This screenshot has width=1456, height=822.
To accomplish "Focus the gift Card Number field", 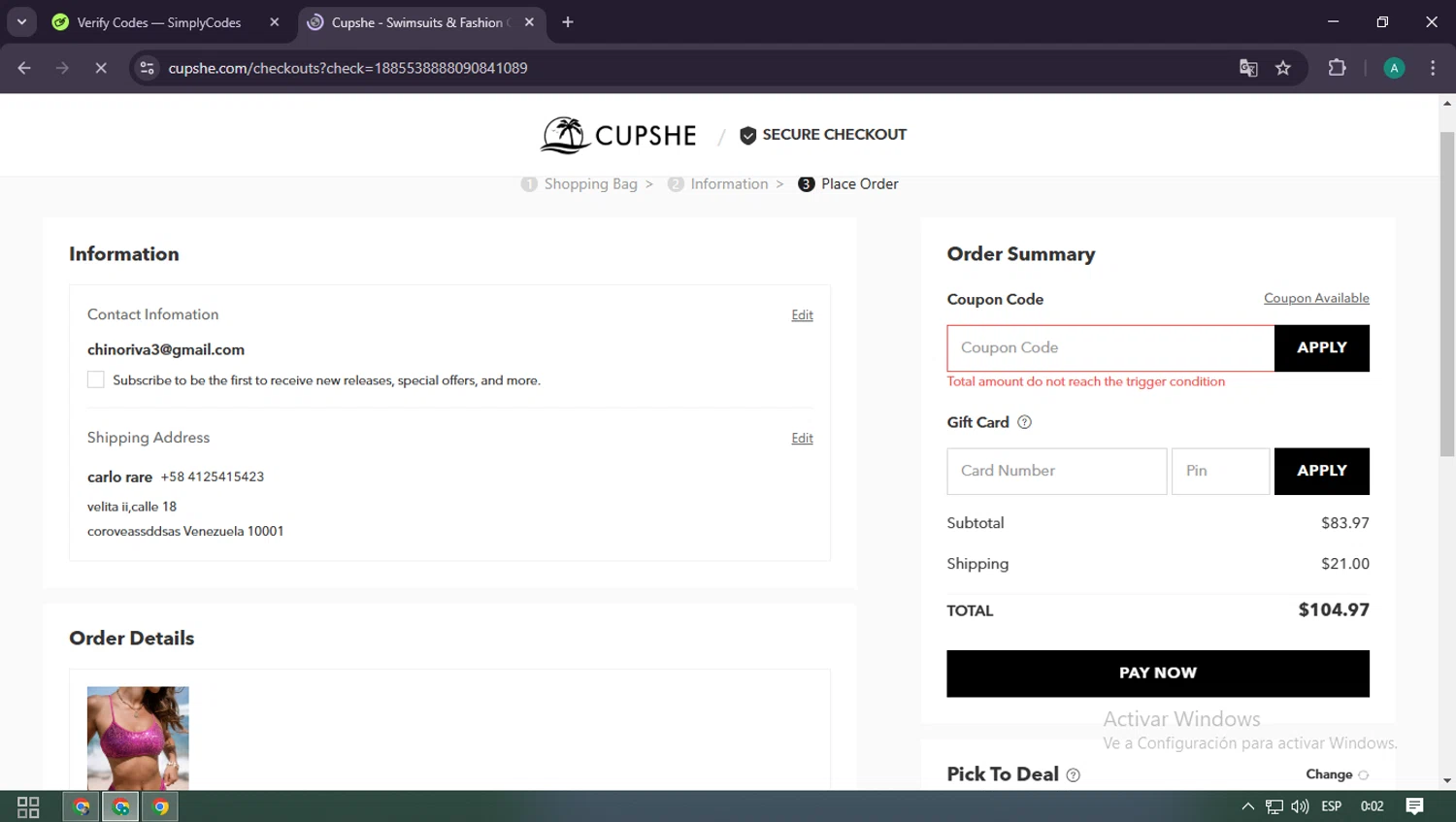I will [1057, 472].
